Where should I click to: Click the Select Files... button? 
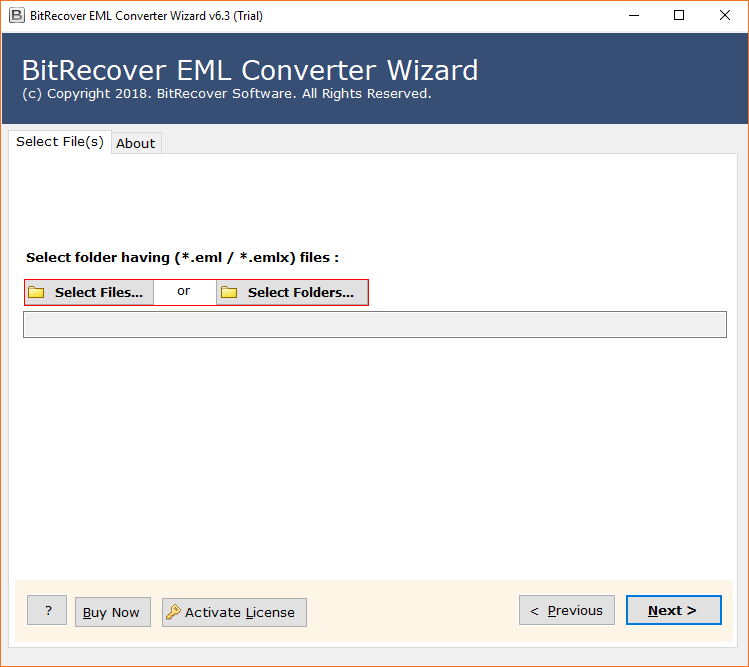pos(89,292)
